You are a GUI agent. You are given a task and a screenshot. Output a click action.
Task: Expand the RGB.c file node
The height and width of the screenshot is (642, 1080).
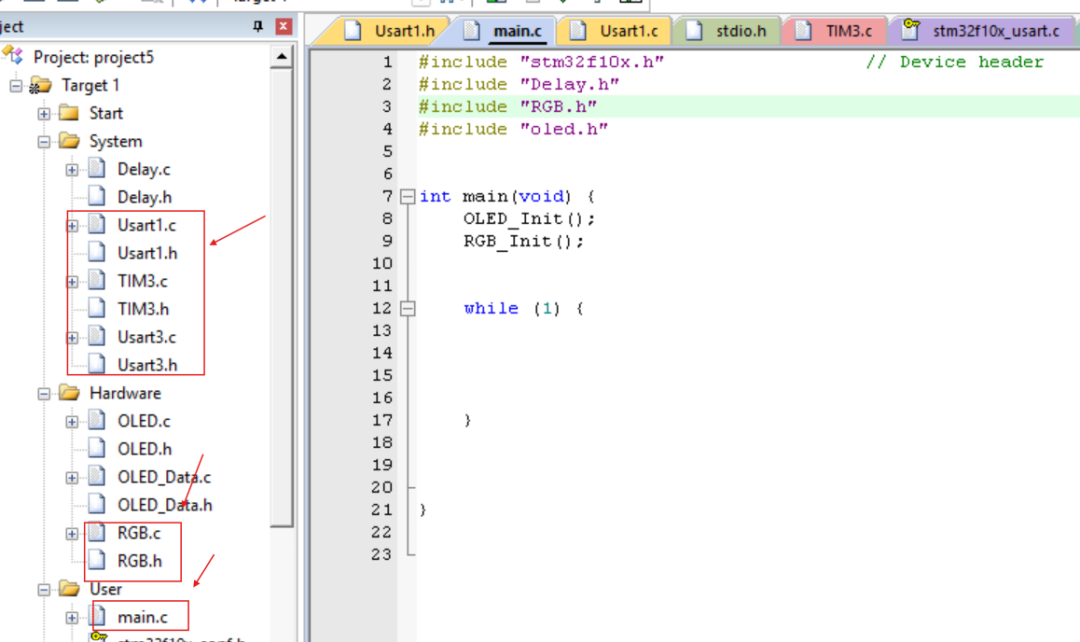click(72, 534)
